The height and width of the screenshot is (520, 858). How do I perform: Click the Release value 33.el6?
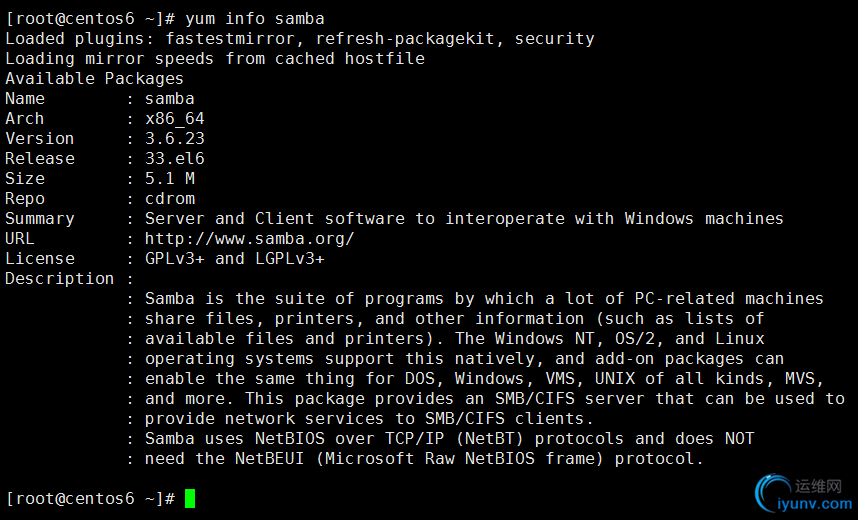click(175, 159)
